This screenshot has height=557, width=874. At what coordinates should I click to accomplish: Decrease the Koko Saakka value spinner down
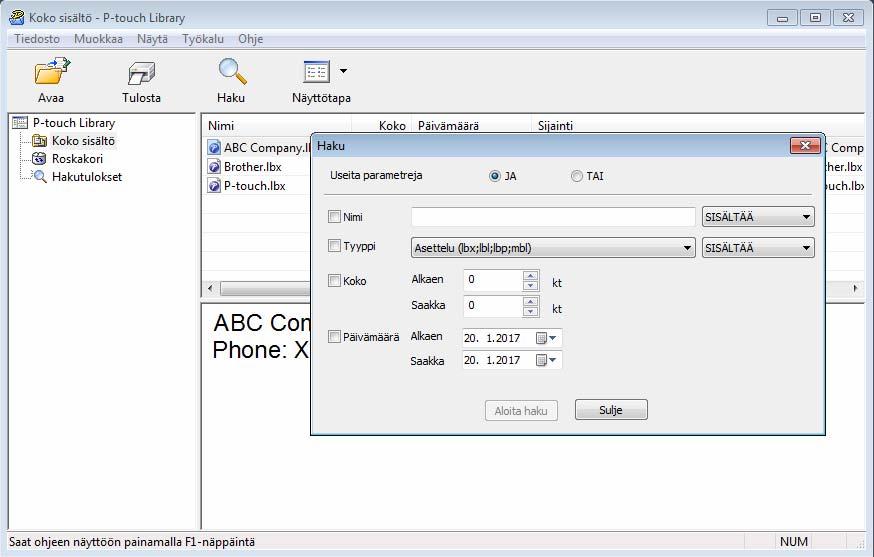(531, 311)
